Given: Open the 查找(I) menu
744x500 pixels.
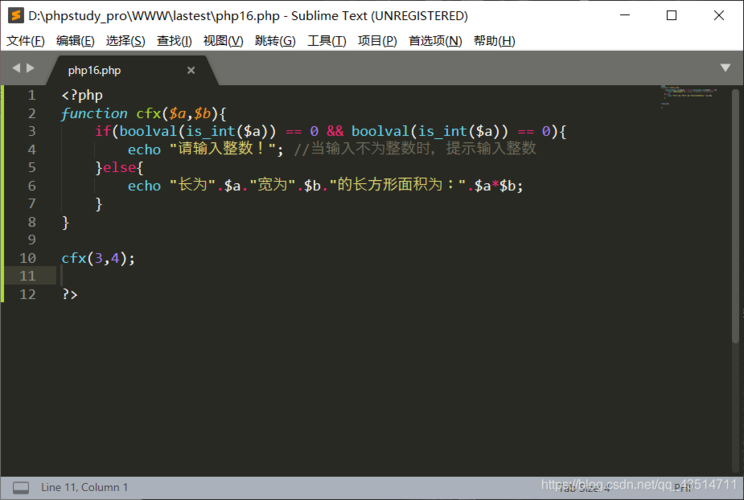Looking at the screenshot, I should 174,41.
